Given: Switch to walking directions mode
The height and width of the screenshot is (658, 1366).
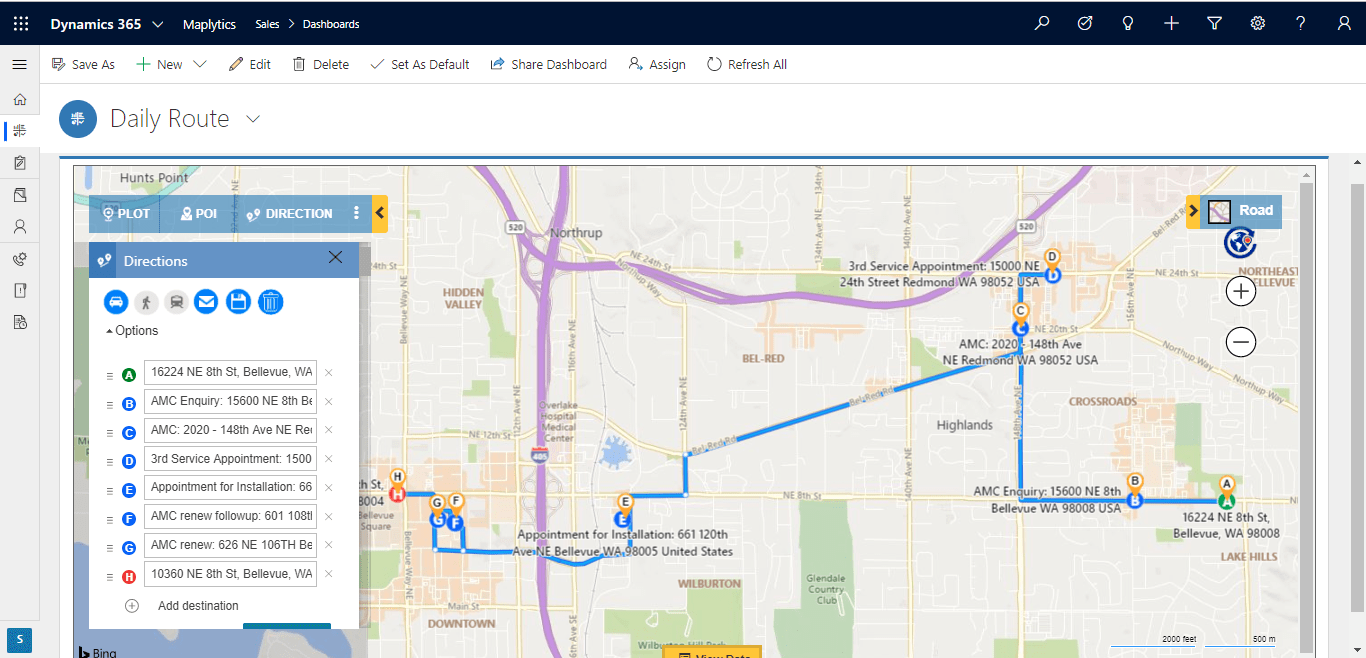Looking at the screenshot, I should pos(146,301).
